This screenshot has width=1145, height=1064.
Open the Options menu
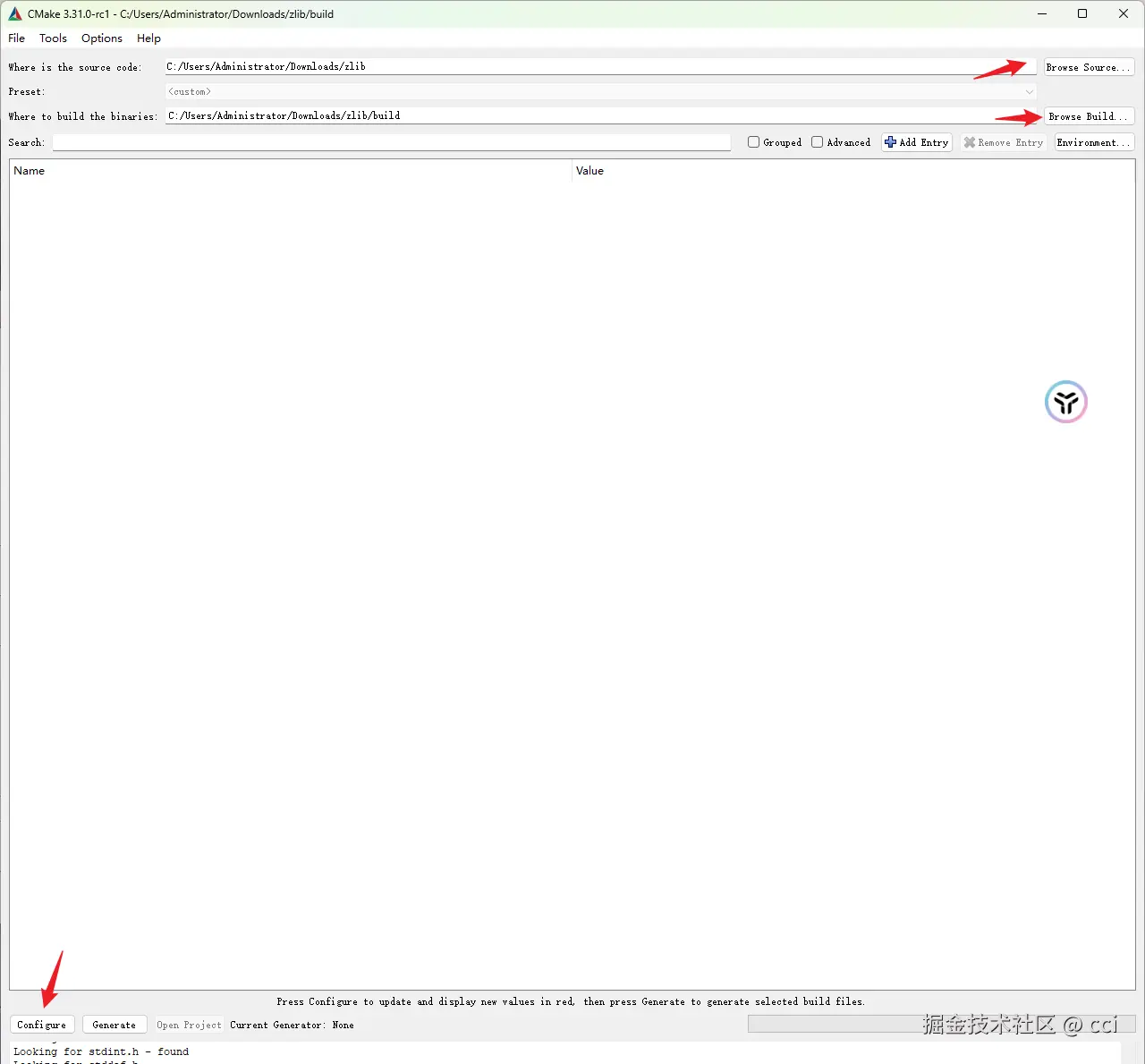click(102, 38)
